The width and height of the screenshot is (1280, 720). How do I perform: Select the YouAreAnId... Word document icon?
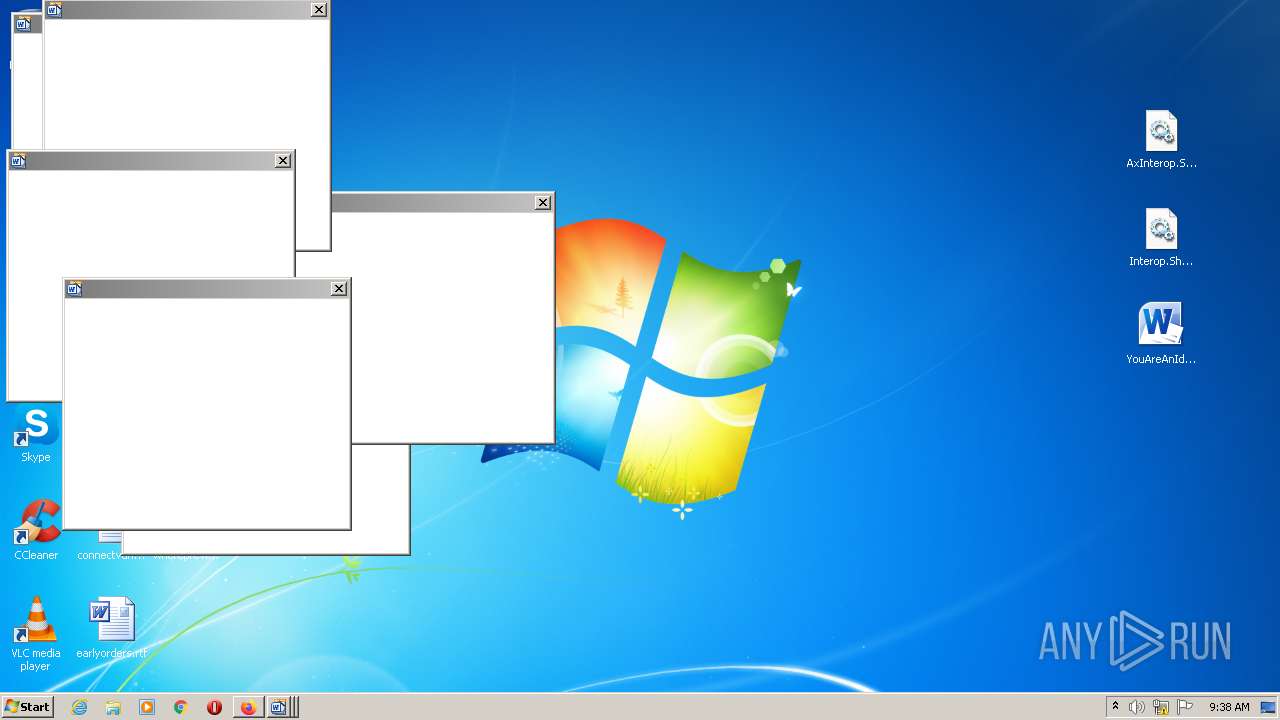[x=1161, y=334]
